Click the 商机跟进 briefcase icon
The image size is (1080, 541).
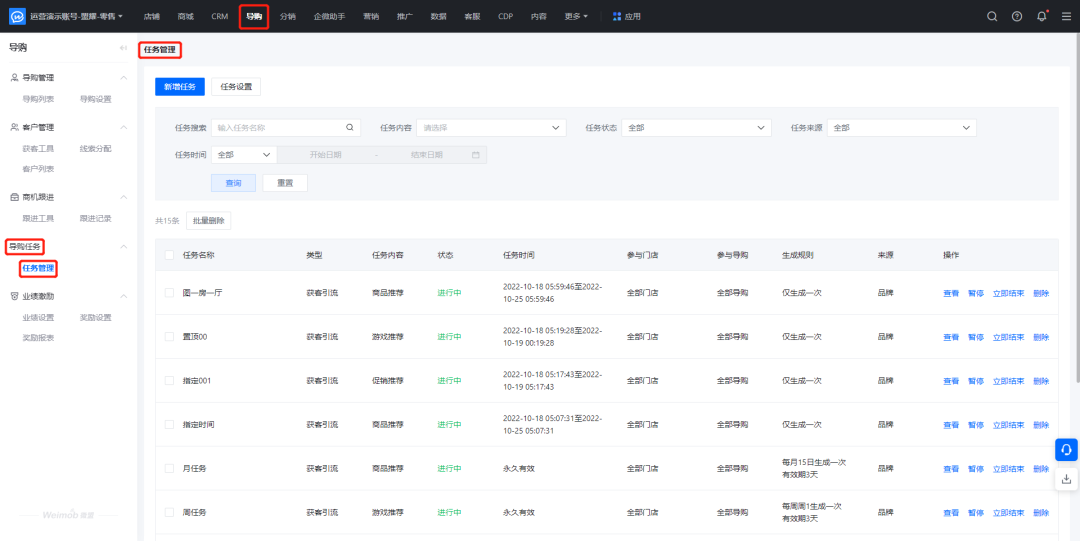click(14, 197)
